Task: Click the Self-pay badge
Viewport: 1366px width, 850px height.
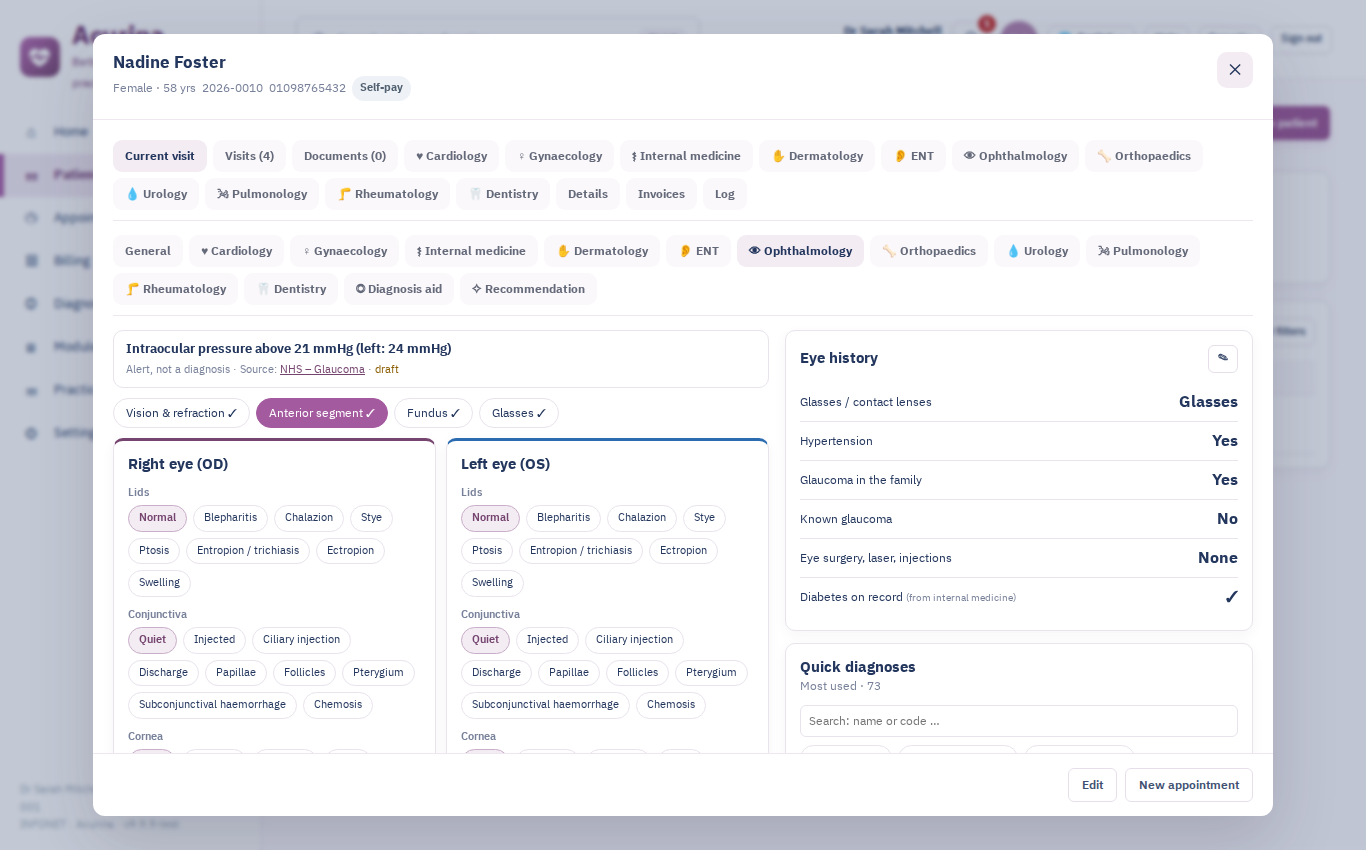Action: click(x=381, y=88)
